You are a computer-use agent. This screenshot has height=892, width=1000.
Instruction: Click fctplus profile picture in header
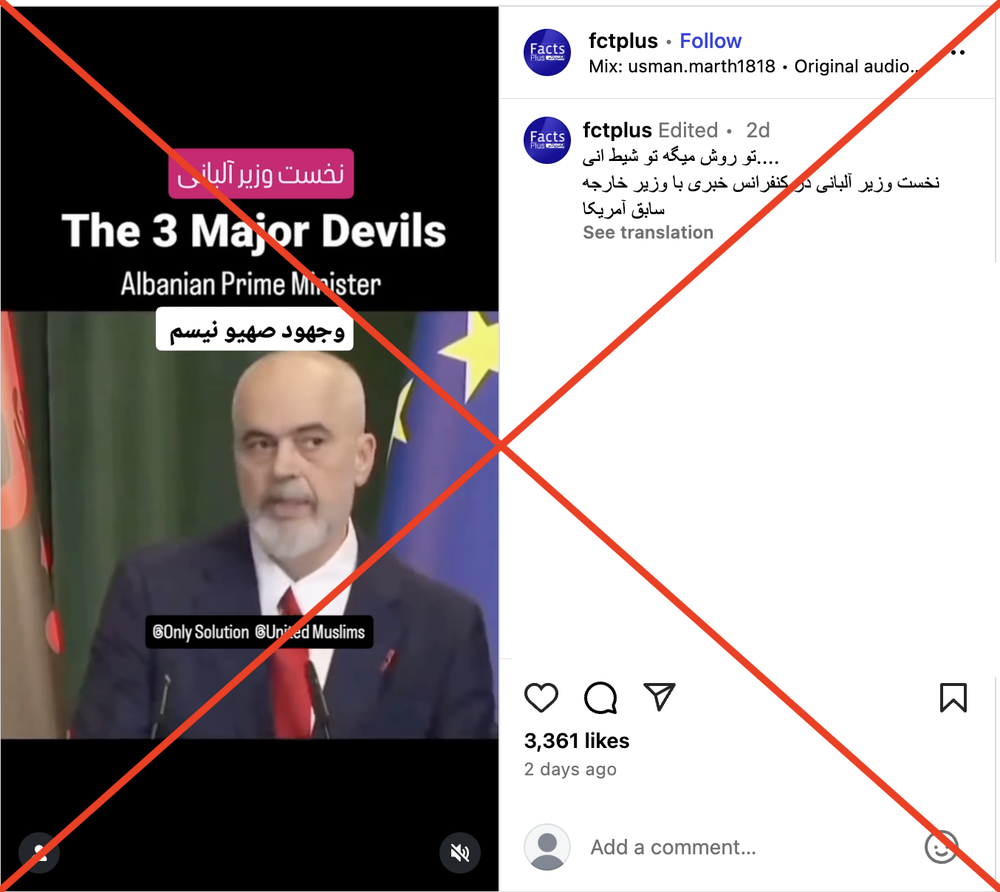(x=547, y=52)
